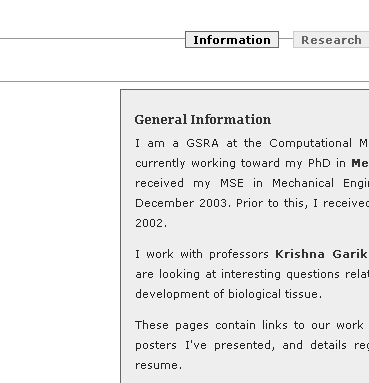Click the line connecting Information and Research tabs

[286, 39]
